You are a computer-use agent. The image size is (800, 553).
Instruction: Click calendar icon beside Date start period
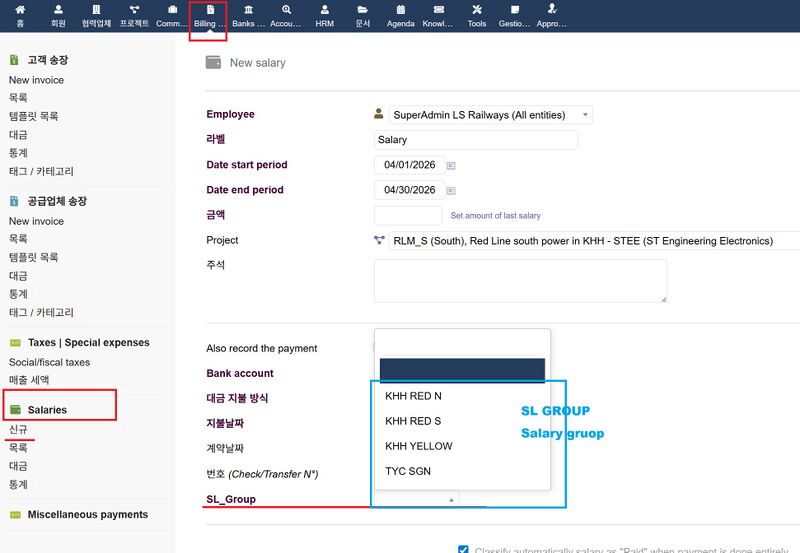pos(451,165)
